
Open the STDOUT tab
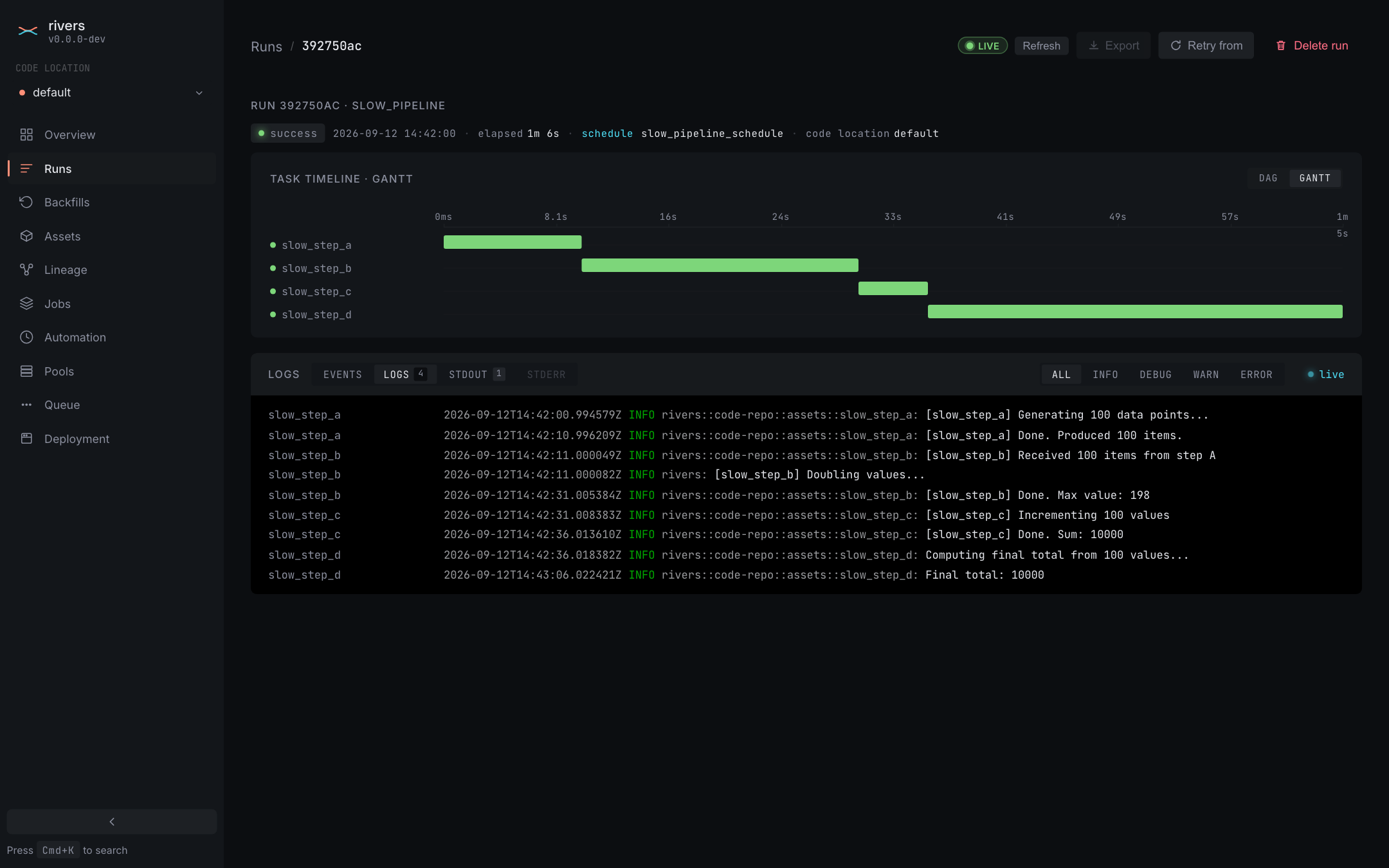(x=477, y=374)
